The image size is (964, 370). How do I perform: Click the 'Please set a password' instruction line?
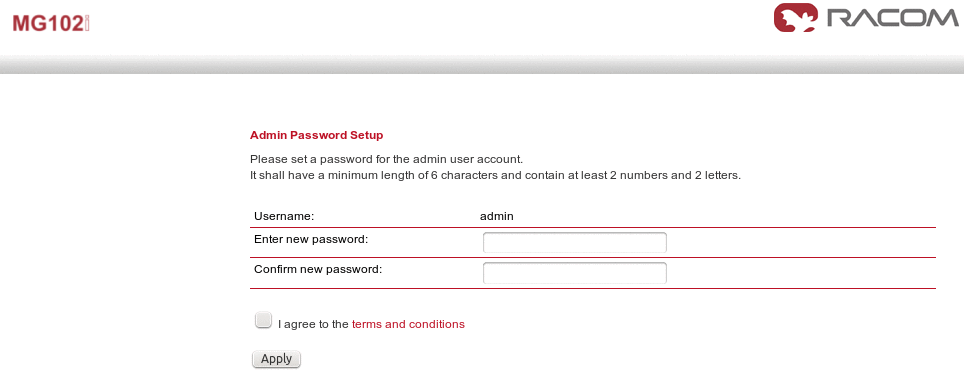(387, 159)
